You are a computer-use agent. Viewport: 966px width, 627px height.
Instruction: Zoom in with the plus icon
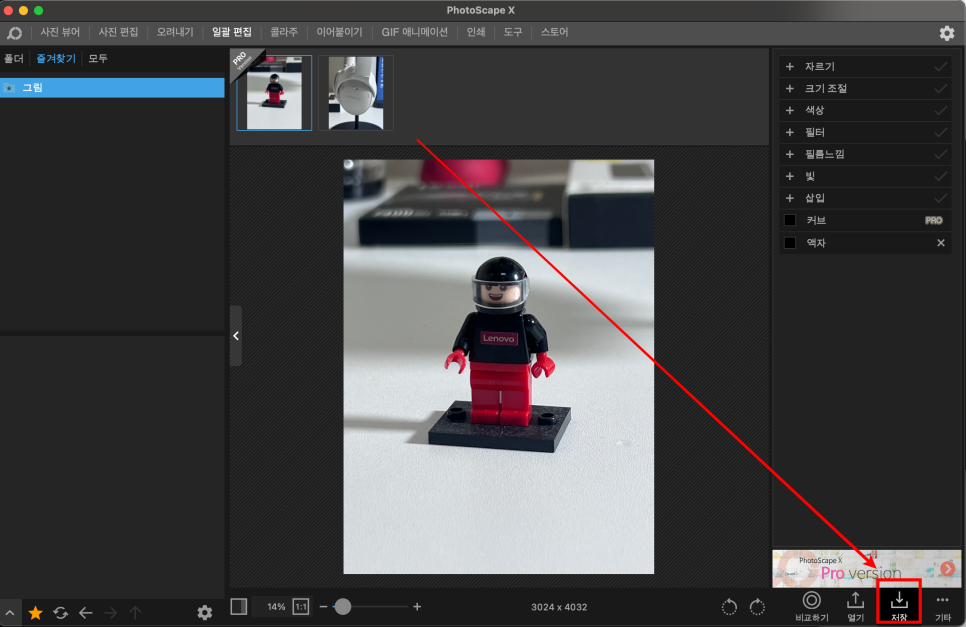pyautogui.click(x=417, y=607)
